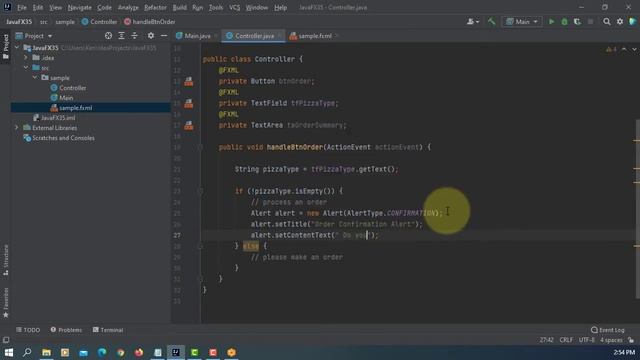640x360 pixels.
Task: Toggle read-only lock icon in status bar
Action: tap(631, 340)
